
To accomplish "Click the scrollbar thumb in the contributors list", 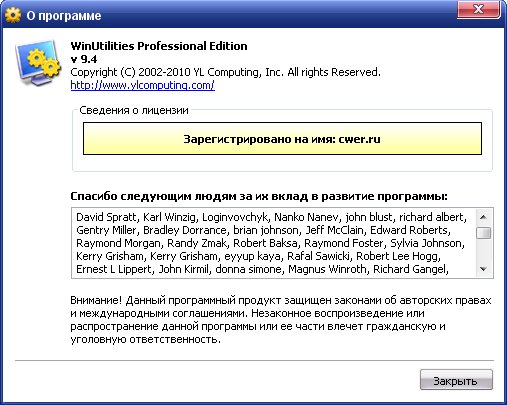I will tap(483, 233).
